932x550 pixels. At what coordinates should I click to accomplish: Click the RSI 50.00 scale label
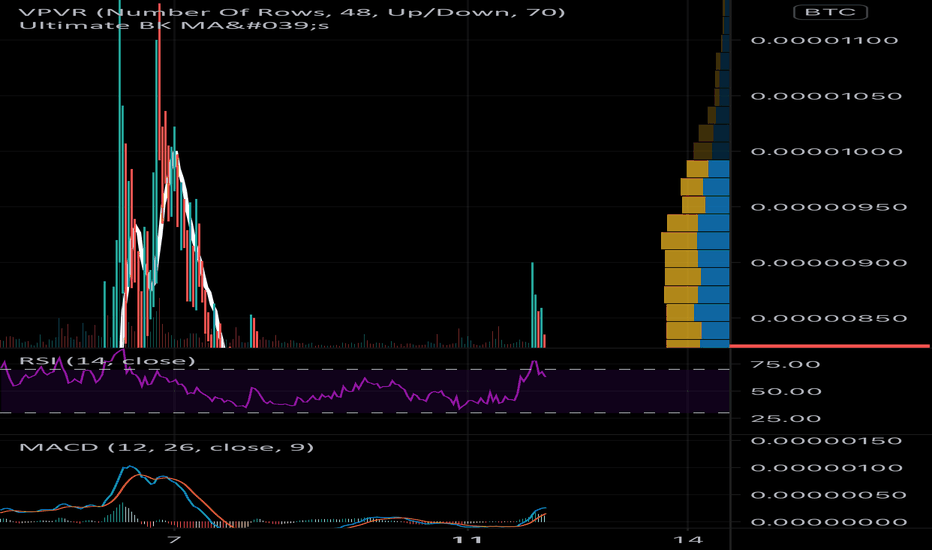(x=786, y=392)
